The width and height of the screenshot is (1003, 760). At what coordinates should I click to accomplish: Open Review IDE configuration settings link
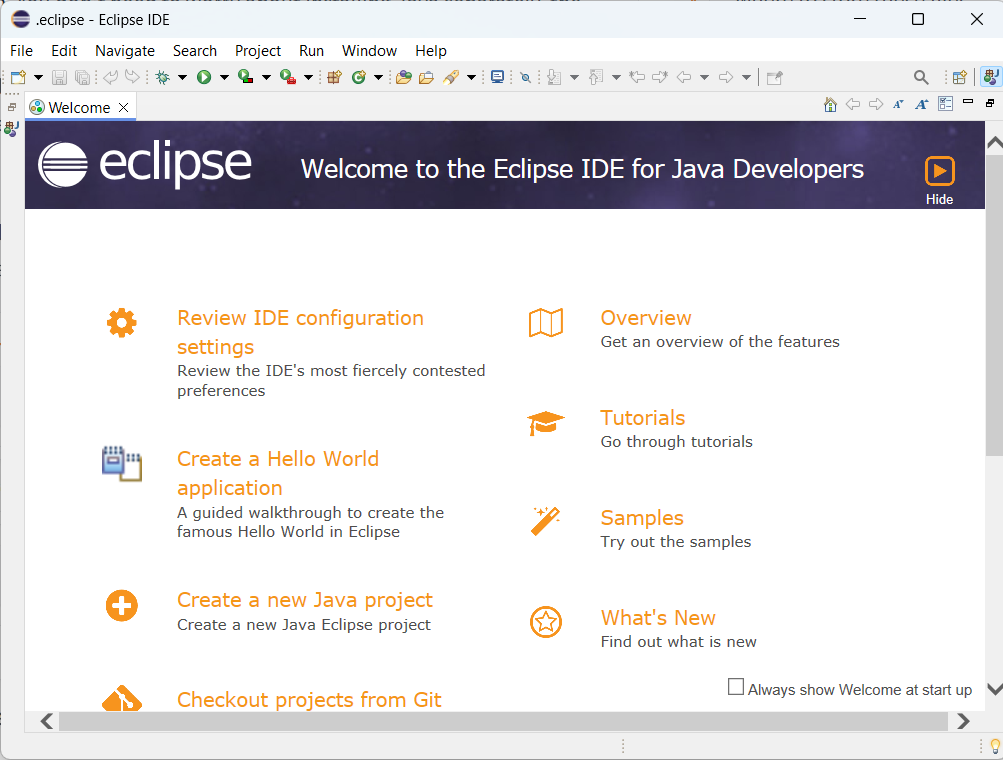click(300, 332)
